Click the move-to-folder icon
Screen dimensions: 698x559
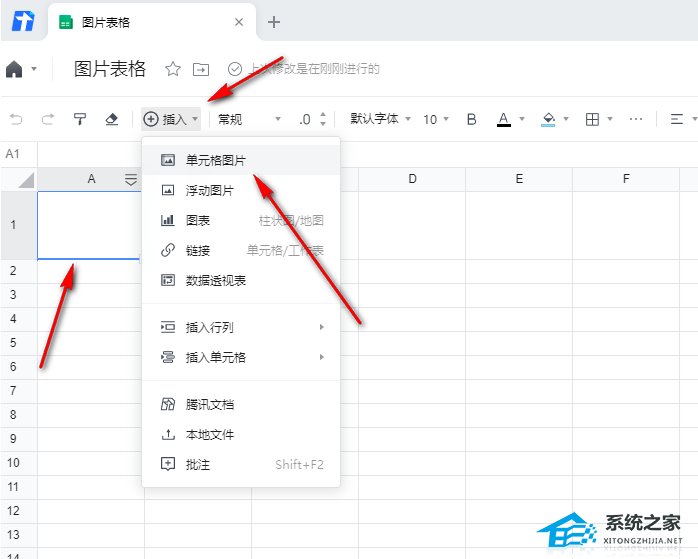tap(201, 69)
